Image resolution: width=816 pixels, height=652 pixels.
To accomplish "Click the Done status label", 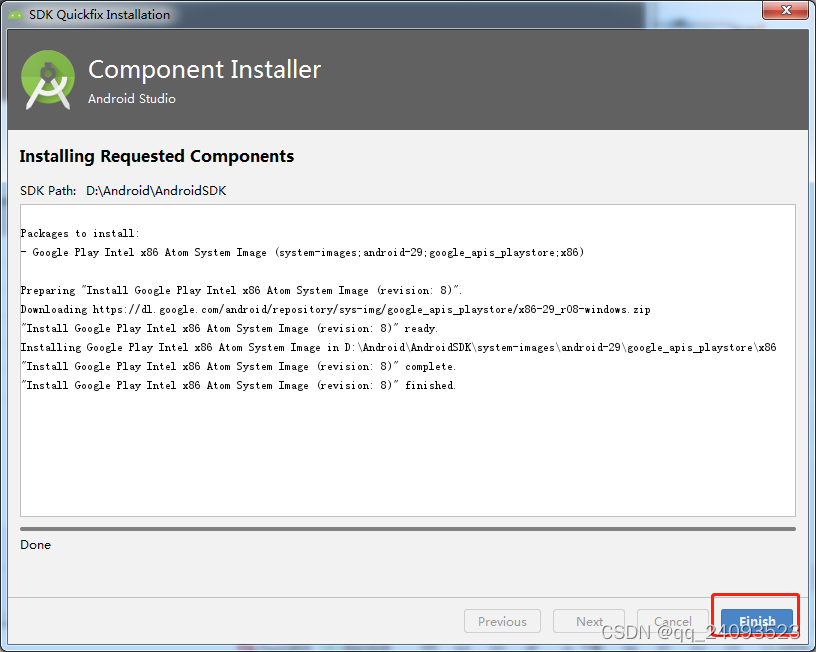I will coord(35,544).
